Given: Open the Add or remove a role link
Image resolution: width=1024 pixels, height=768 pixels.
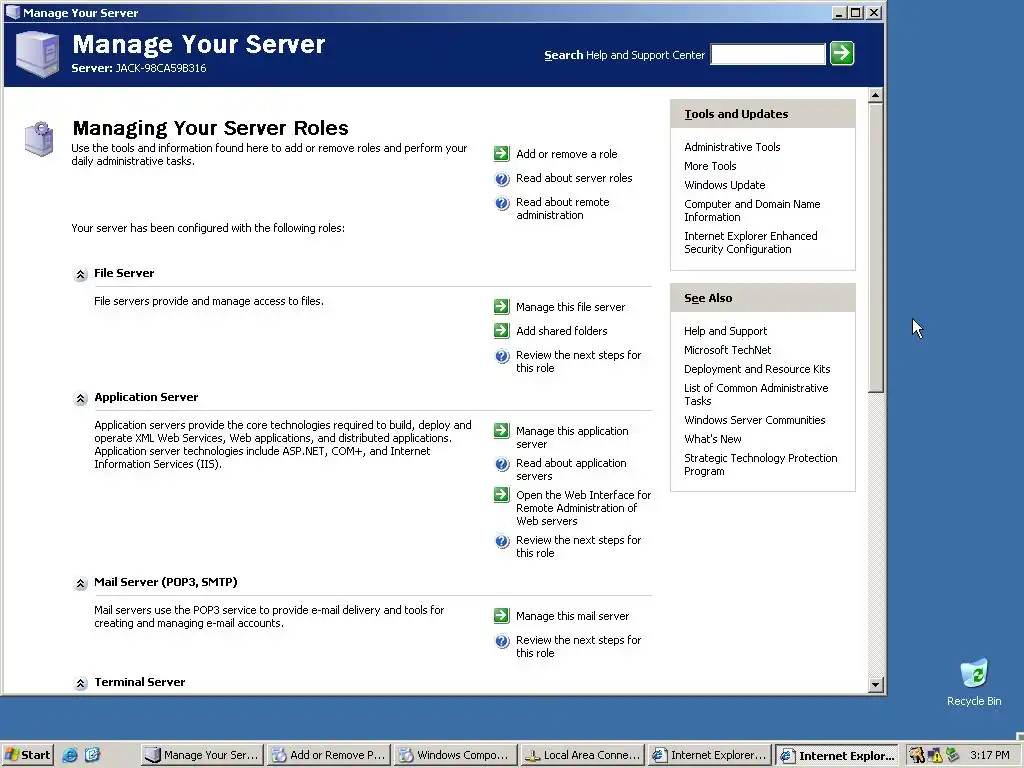Looking at the screenshot, I should tap(566, 154).
